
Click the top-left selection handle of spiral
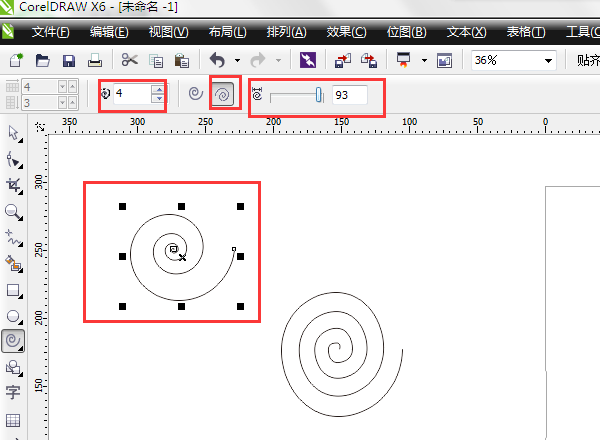click(122, 207)
